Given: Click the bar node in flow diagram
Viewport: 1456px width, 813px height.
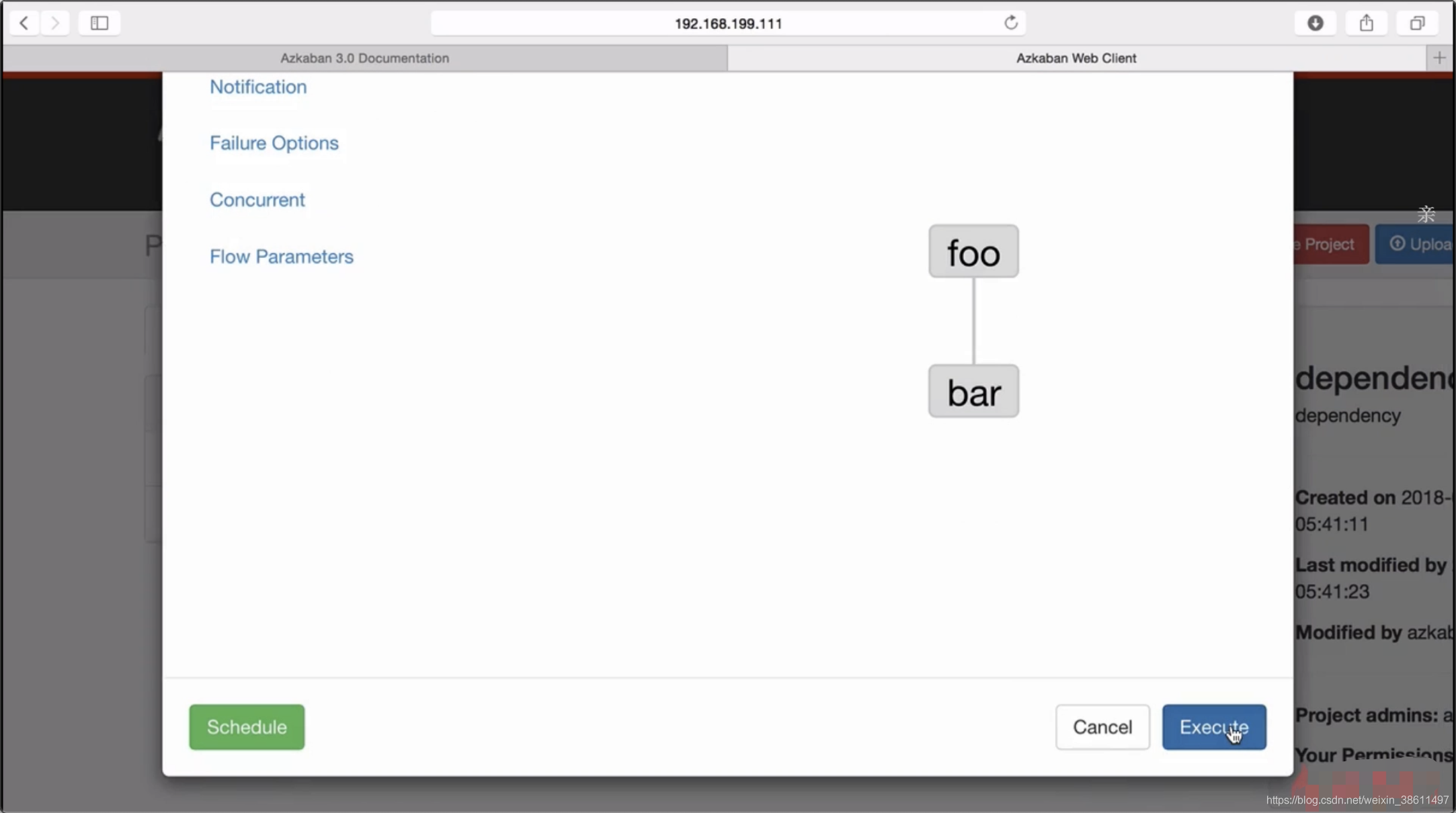Looking at the screenshot, I should pyautogui.click(x=974, y=391).
